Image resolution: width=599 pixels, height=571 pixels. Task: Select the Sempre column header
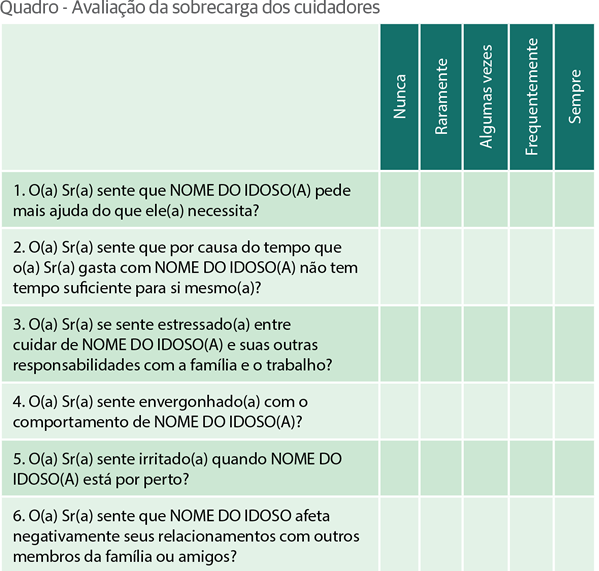pyautogui.click(x=574, y=97)
